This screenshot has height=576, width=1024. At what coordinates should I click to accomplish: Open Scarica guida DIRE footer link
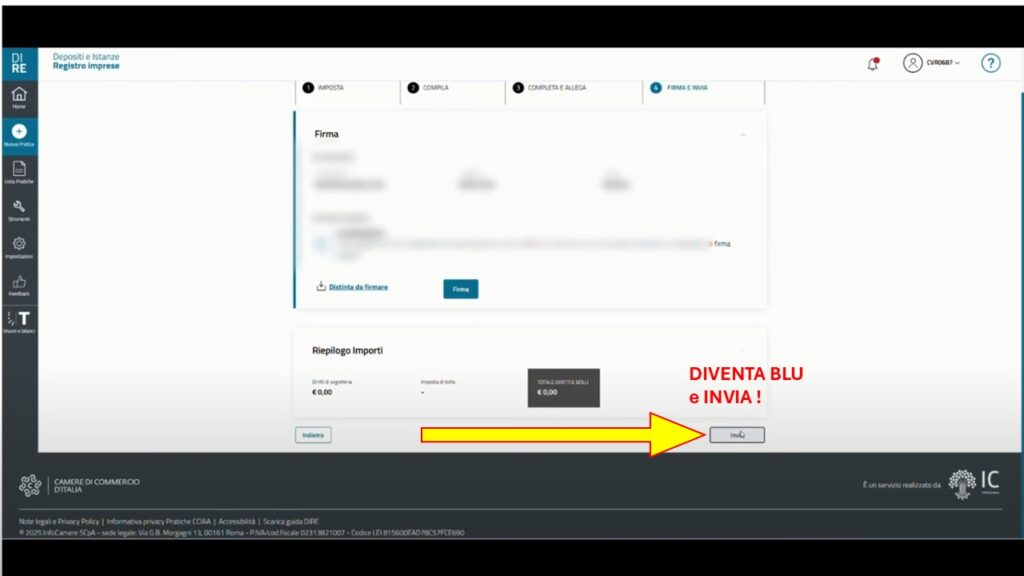(291, 522)
